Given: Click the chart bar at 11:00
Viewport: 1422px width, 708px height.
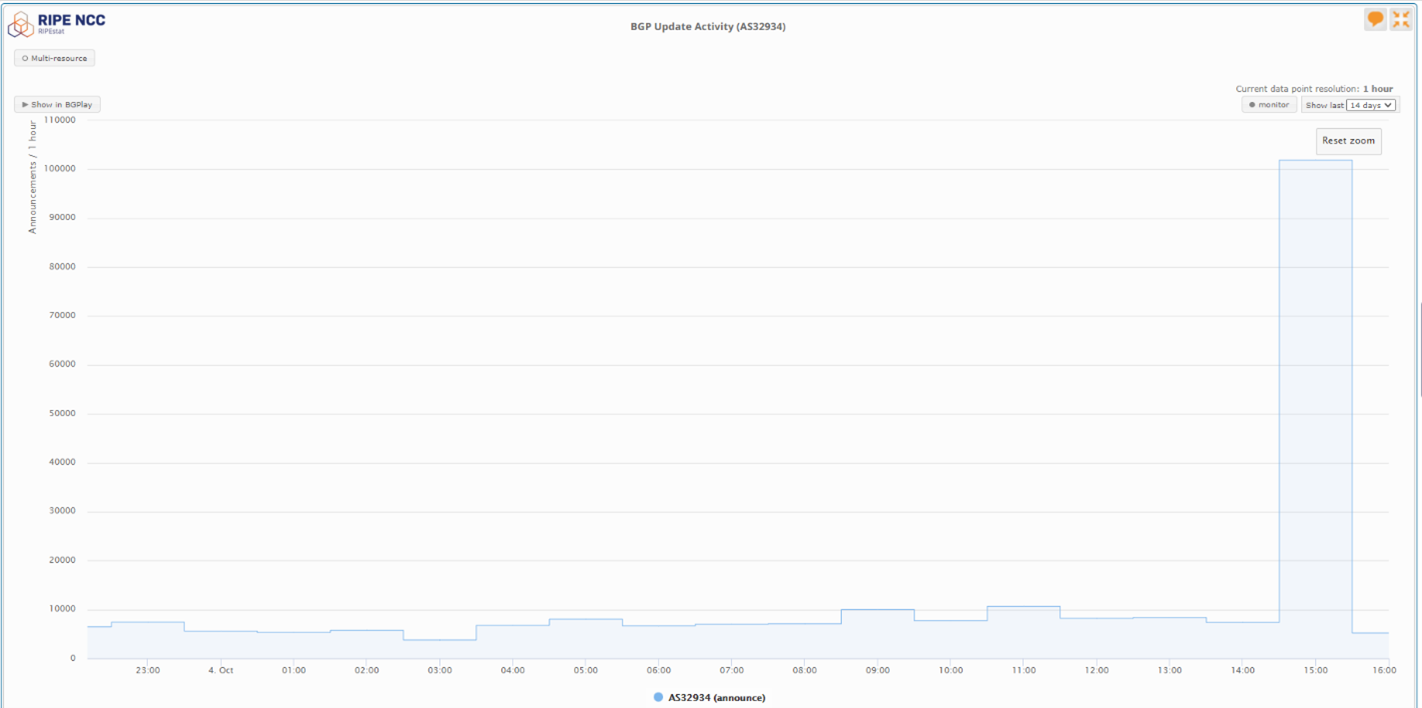Looking at the screenshot, I should (x=1023, y=632).
